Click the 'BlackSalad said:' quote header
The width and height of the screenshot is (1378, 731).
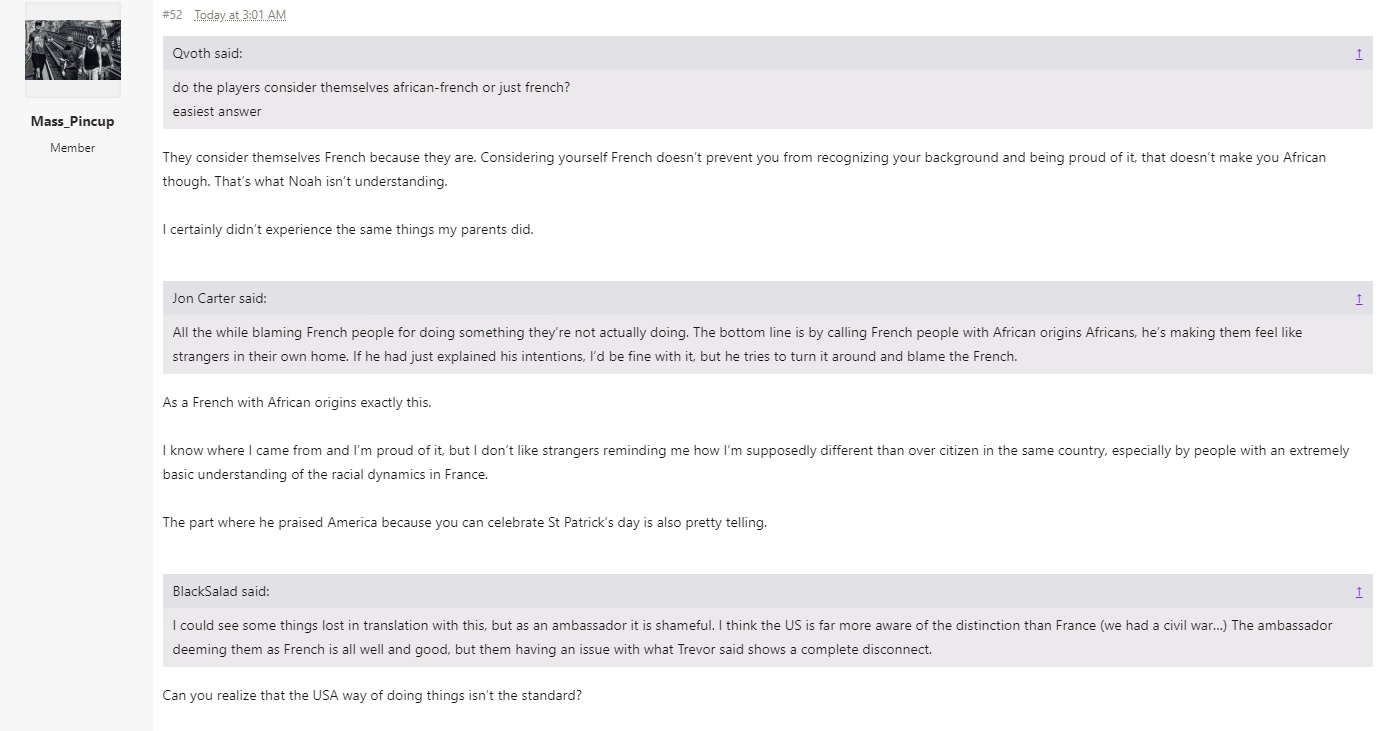click(220, 591)
